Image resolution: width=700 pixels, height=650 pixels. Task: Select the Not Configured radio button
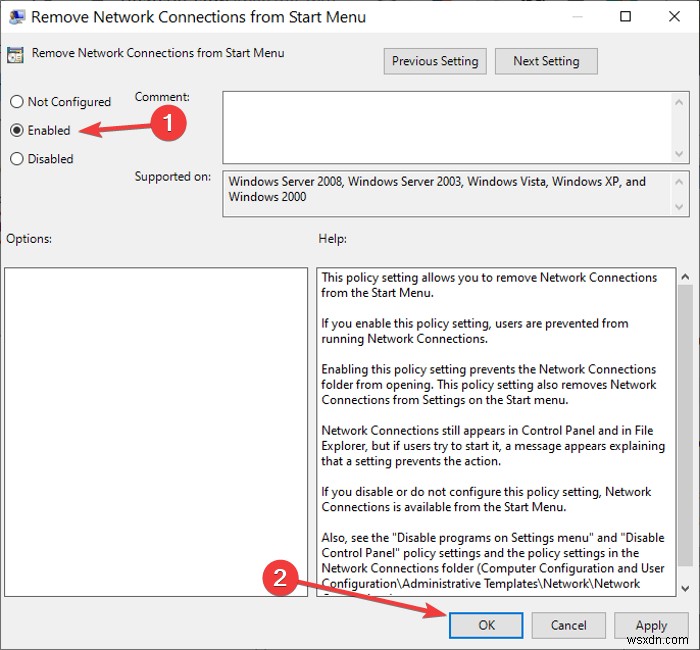pos(17,102)
